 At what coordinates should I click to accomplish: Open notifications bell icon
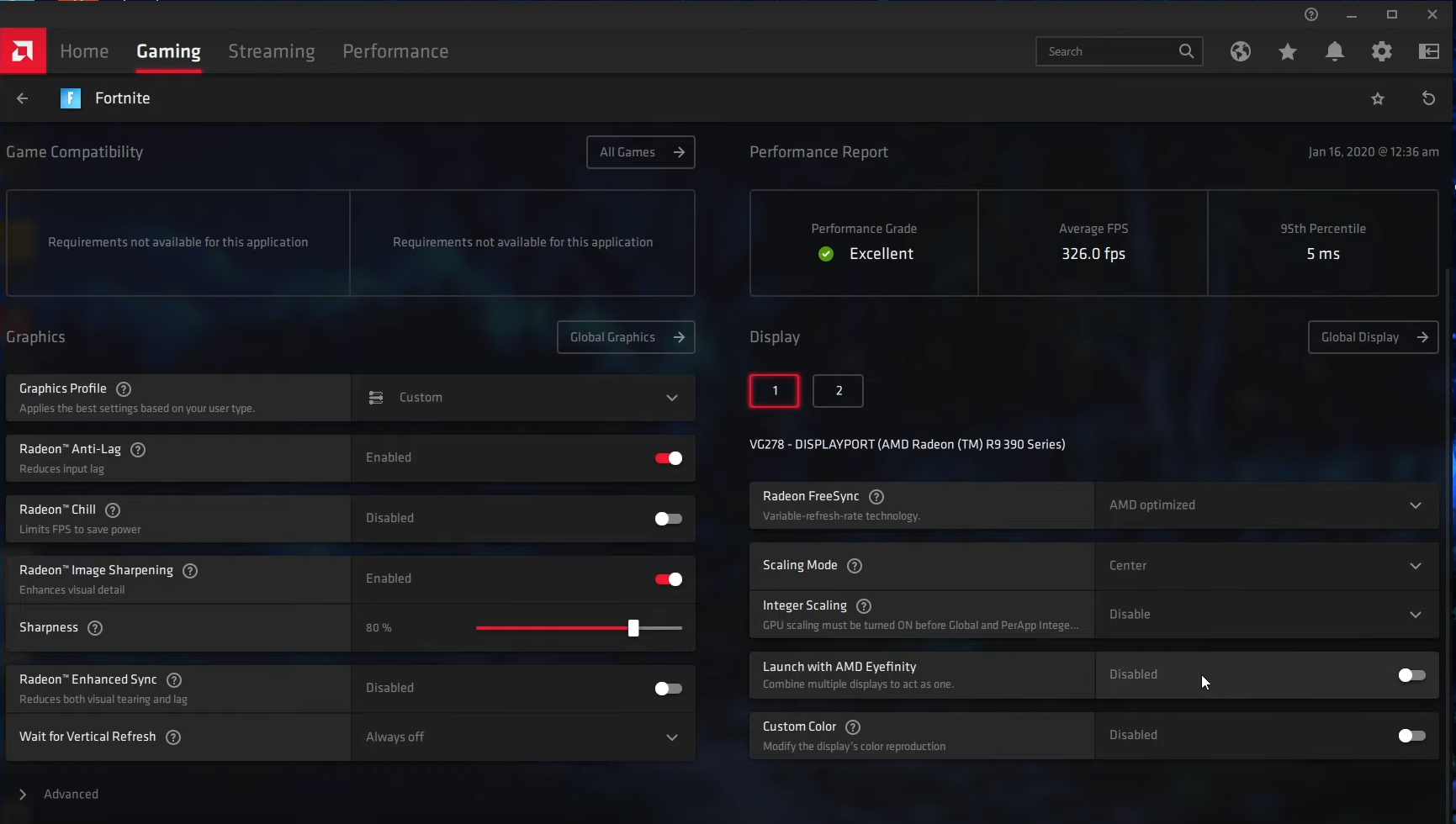click(1334, 51)
